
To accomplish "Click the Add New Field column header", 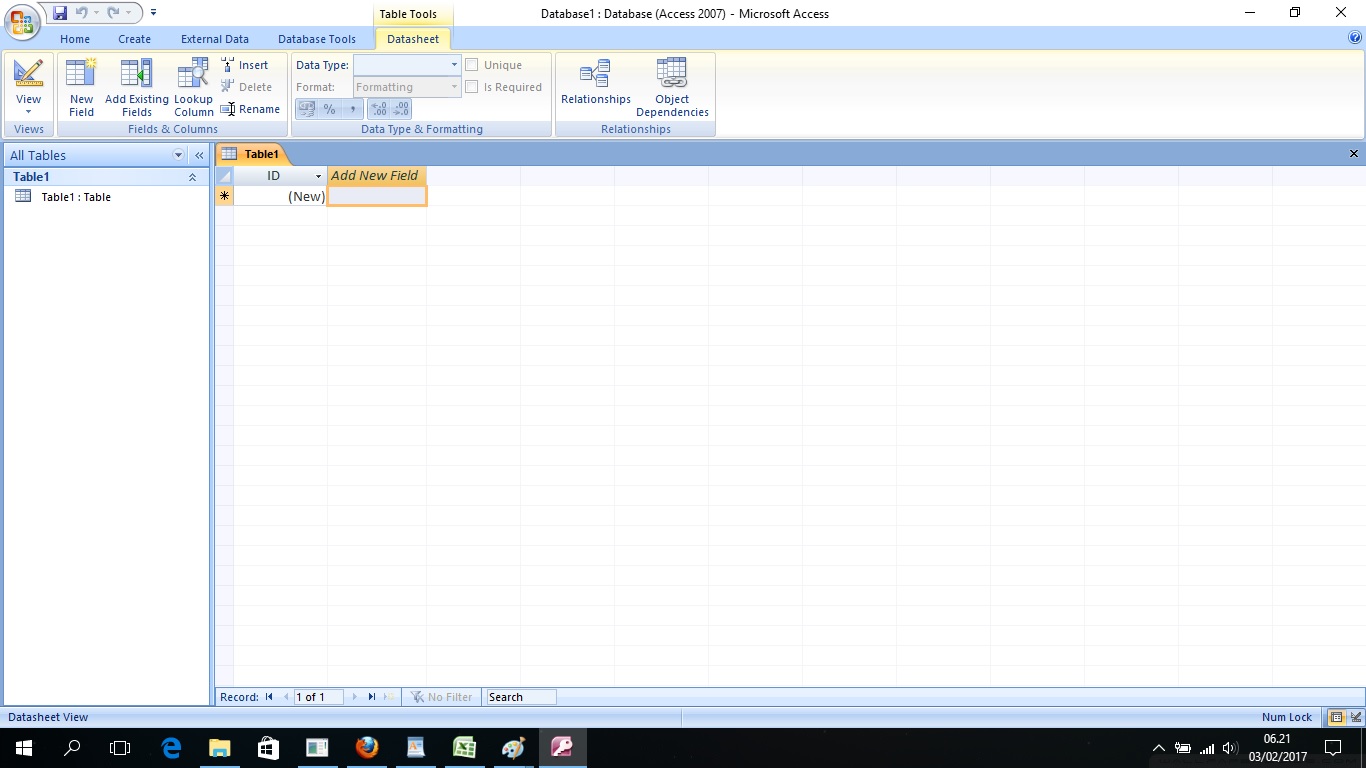I will point(376,175).
